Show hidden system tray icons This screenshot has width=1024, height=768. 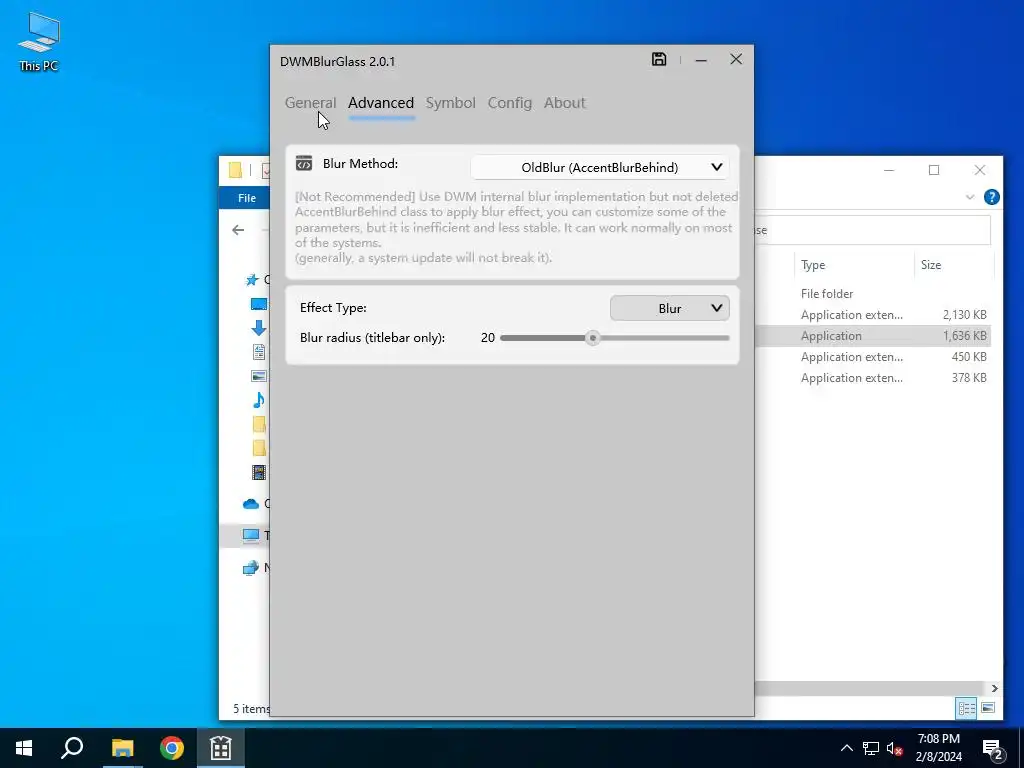846,748
